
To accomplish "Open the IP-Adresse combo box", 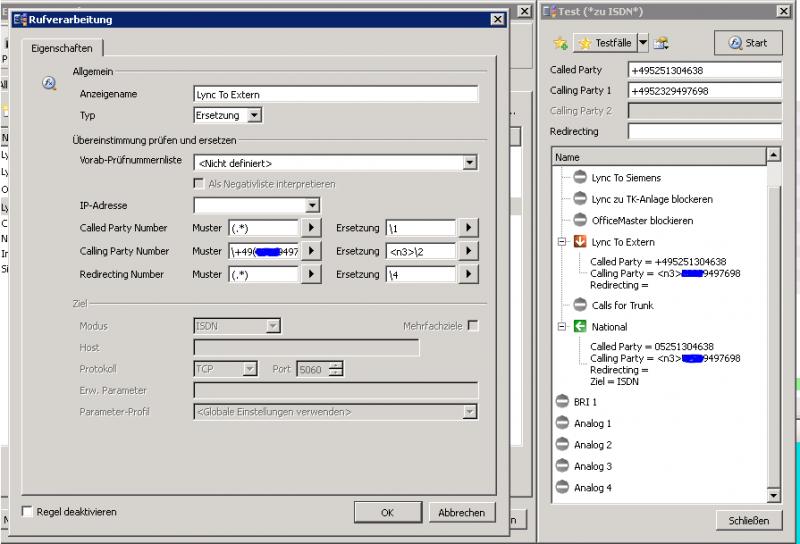I will pyautogui.click(x=312, y=206).
